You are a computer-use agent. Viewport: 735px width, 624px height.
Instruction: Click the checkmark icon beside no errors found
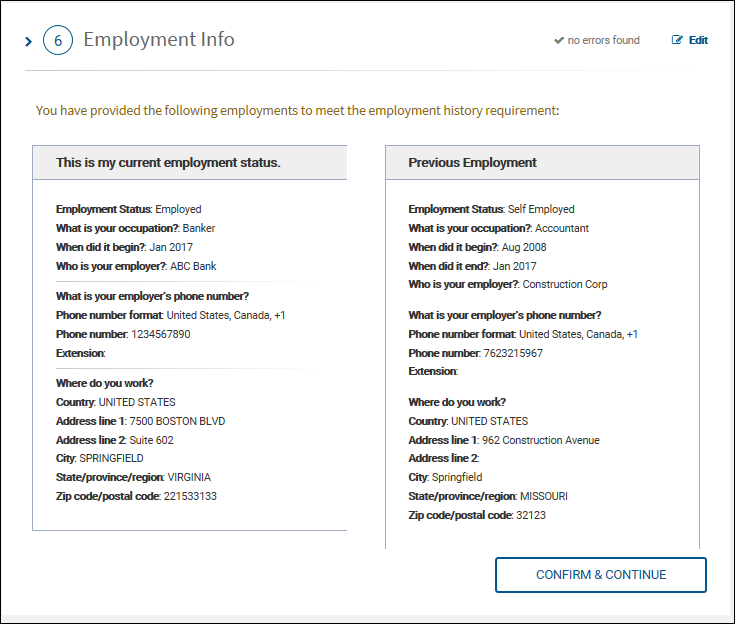559,41
